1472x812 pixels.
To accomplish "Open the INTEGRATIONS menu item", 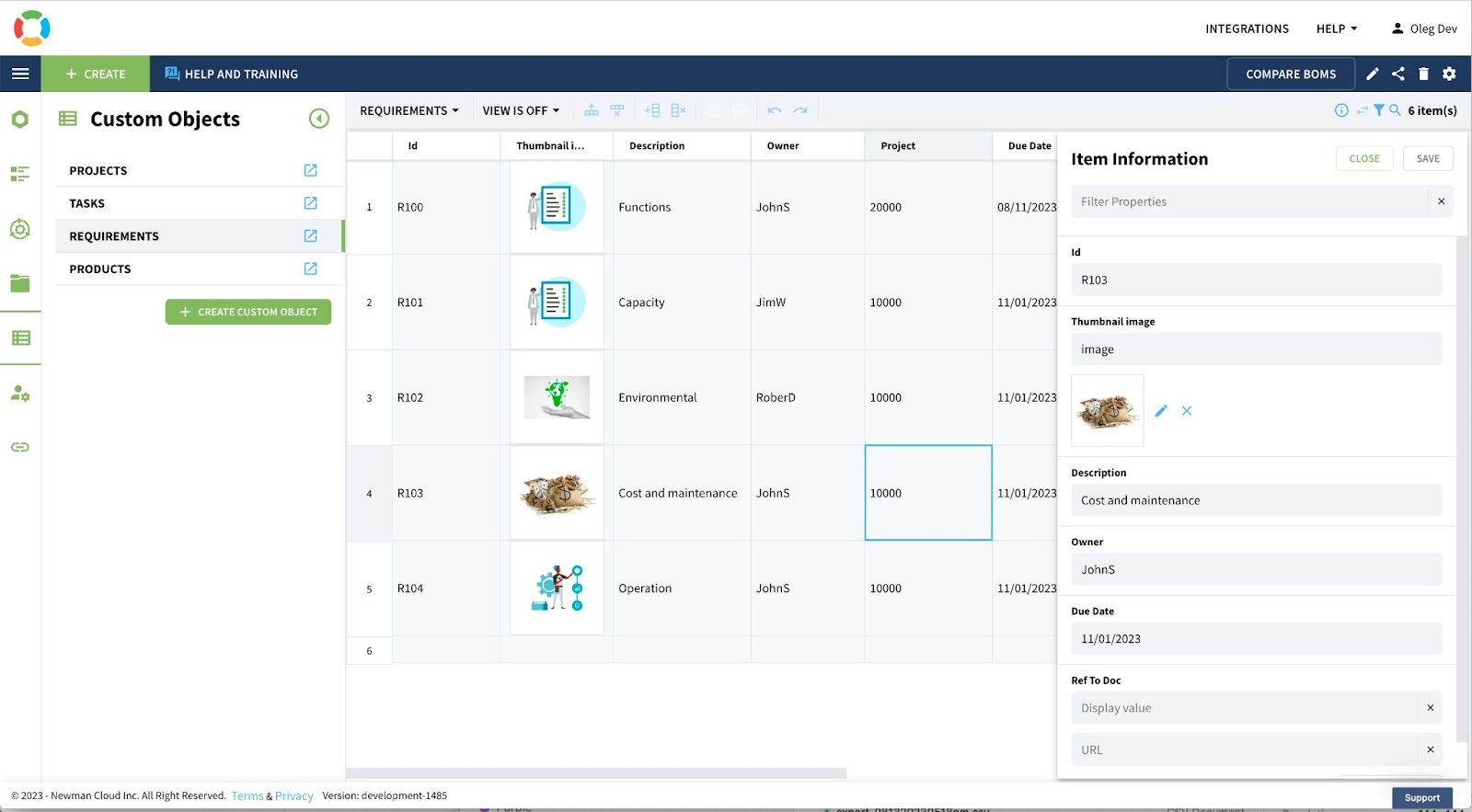I will coord(1248,29).
